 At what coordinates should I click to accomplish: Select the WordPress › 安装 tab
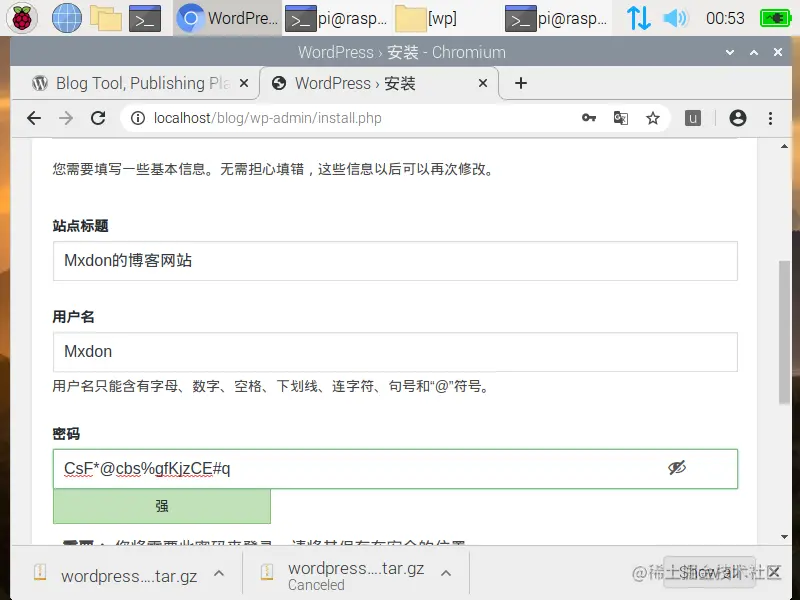click(378, 83)
